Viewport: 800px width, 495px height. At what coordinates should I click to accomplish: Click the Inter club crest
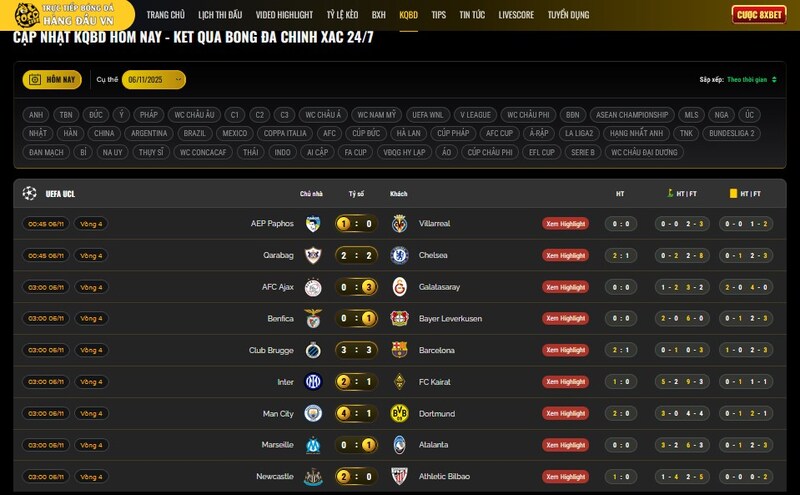[313, 382]
